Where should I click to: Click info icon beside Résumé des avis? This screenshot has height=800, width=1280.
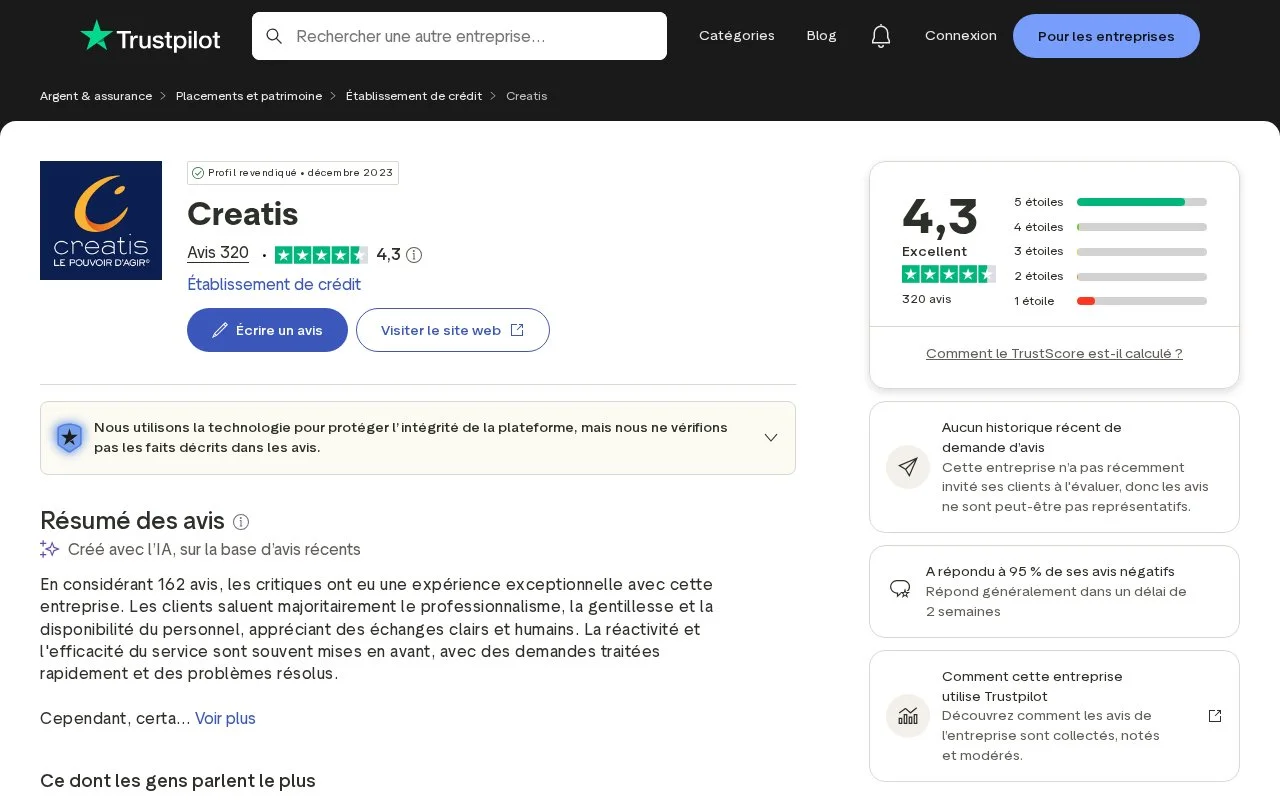point(241,522)
